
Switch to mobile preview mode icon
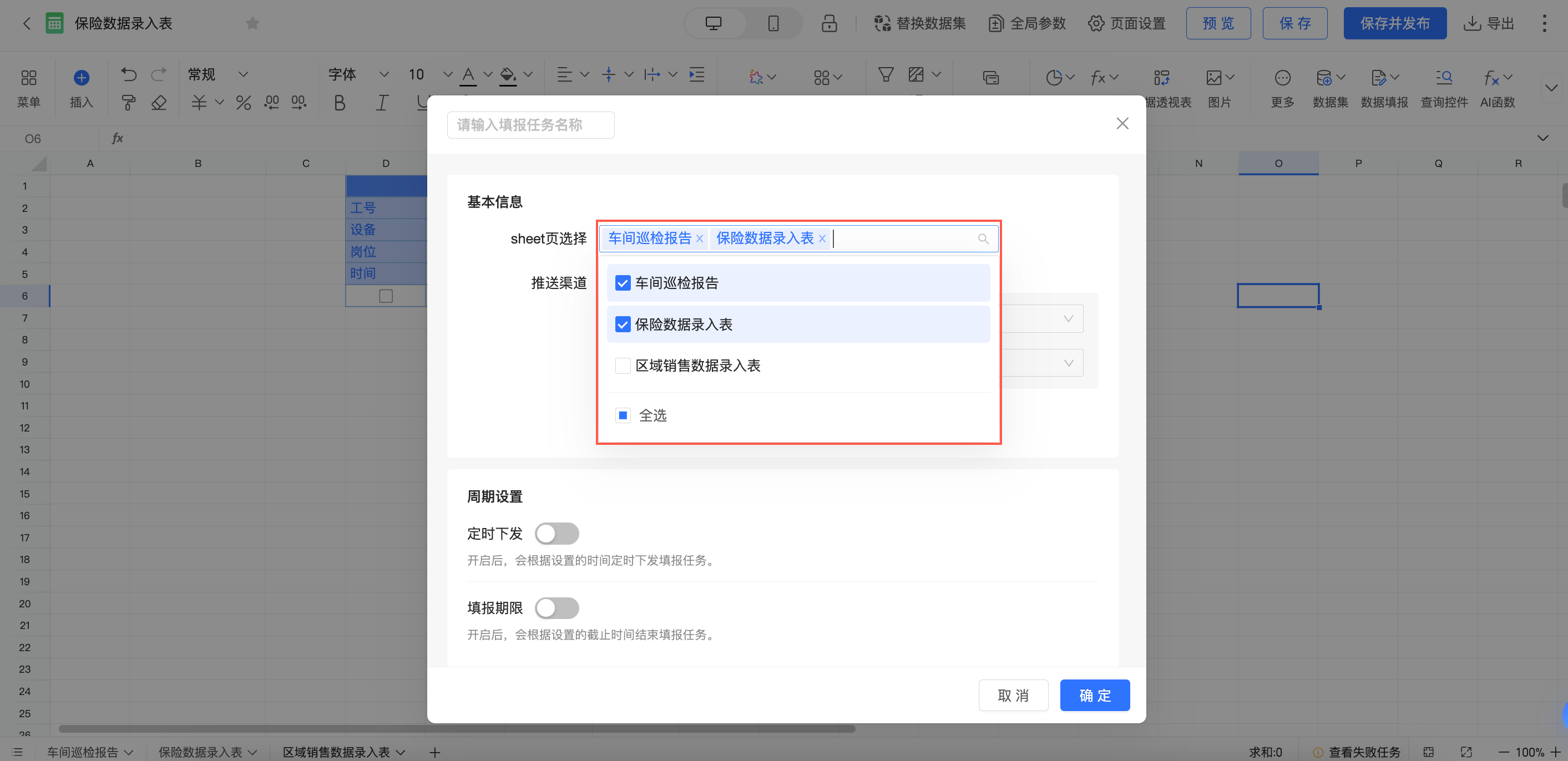(773, 24)
